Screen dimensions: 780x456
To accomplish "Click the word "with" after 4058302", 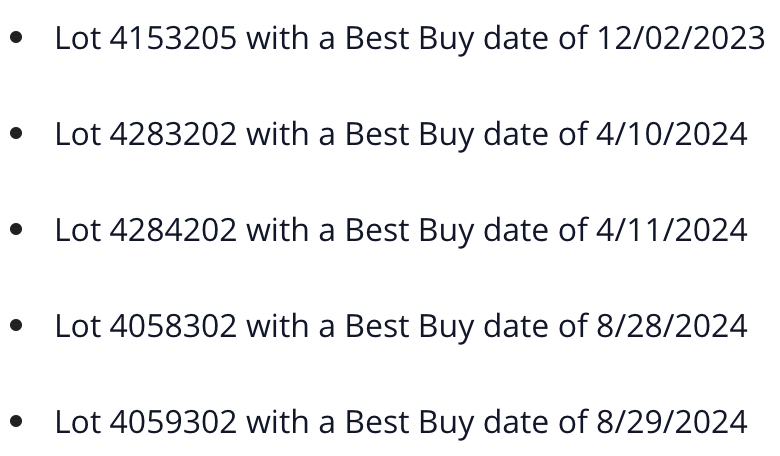I will click(x=277, y=326).
